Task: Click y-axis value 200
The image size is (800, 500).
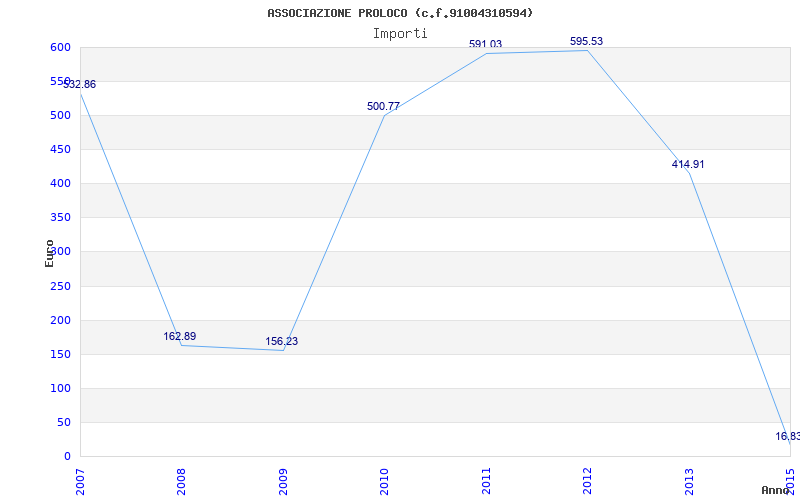Action: [x=60, y=320]
